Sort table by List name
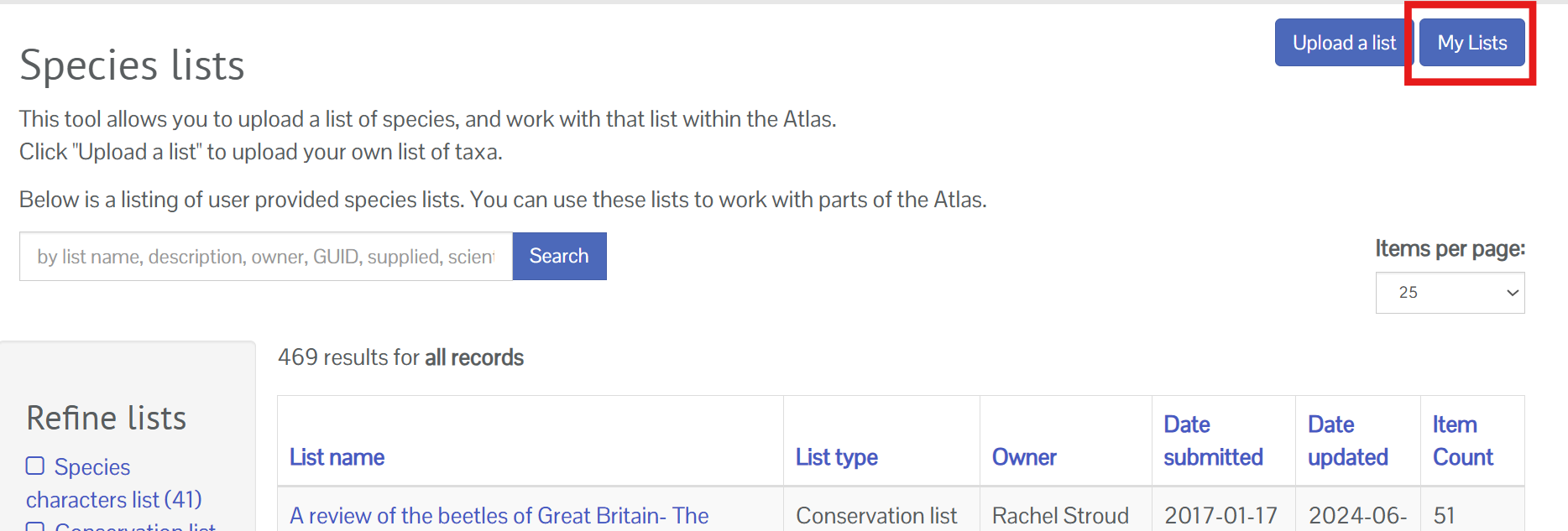The image size is (1568, 531). click(x=337, y=457)
